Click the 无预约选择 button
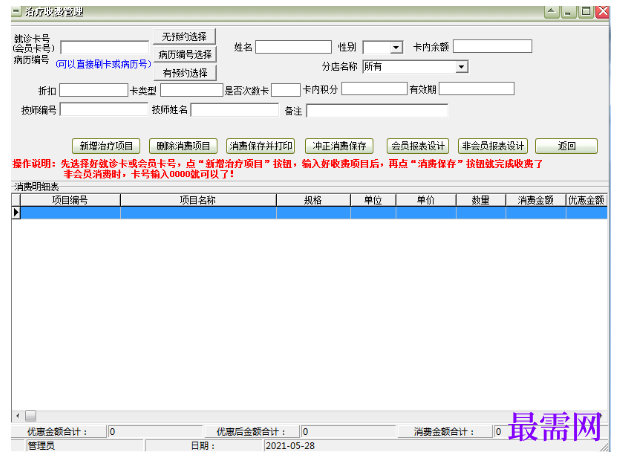 (x=185, y=37)
